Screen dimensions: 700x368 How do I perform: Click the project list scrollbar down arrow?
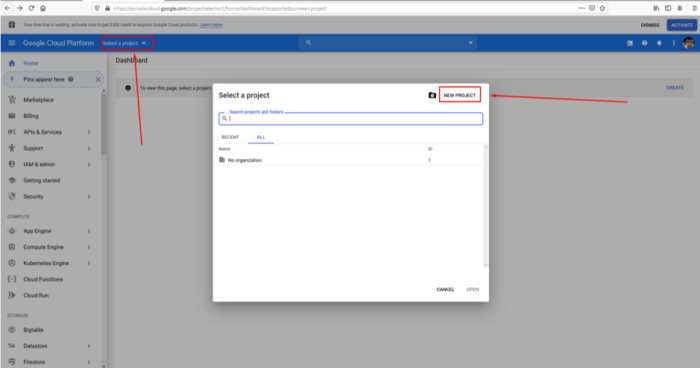486,265
